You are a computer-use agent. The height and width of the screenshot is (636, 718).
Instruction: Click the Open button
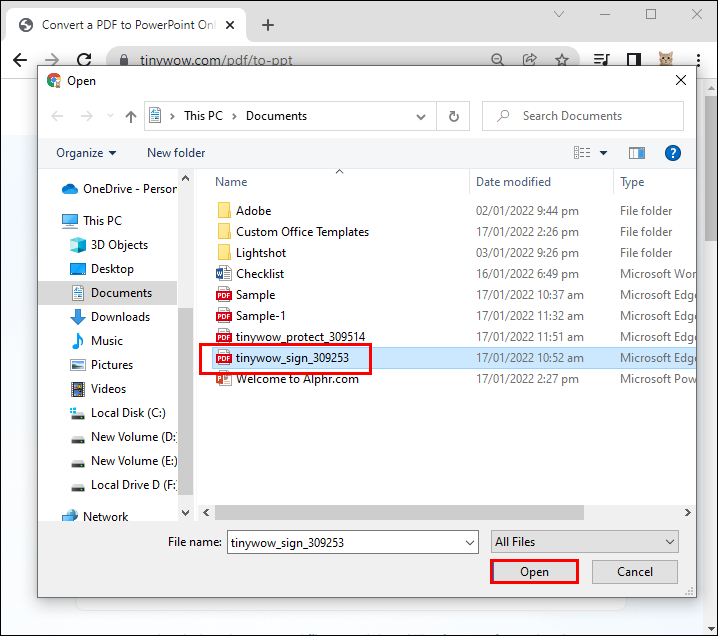(534, 572)
